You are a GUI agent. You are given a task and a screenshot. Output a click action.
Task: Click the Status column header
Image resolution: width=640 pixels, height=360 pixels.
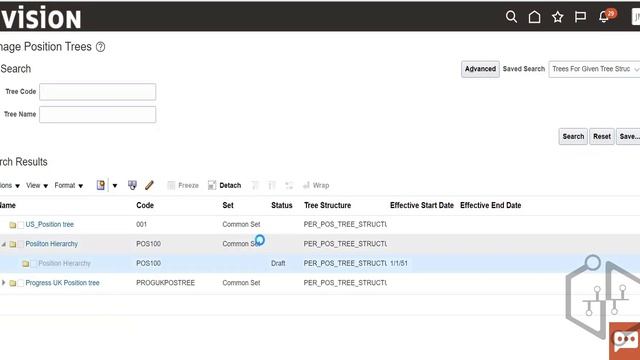point(282,205)
